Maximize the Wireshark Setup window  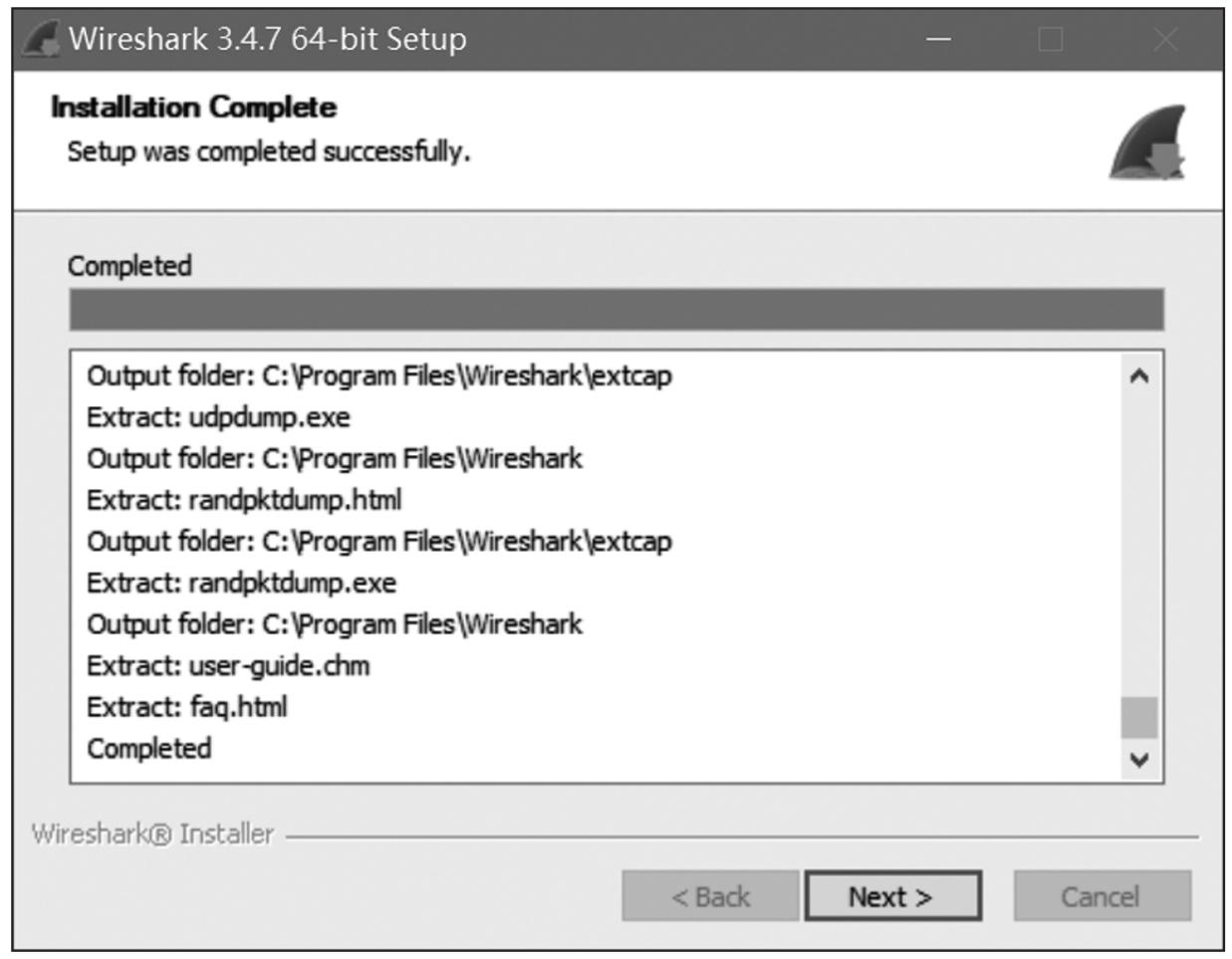coord(1051,39)
